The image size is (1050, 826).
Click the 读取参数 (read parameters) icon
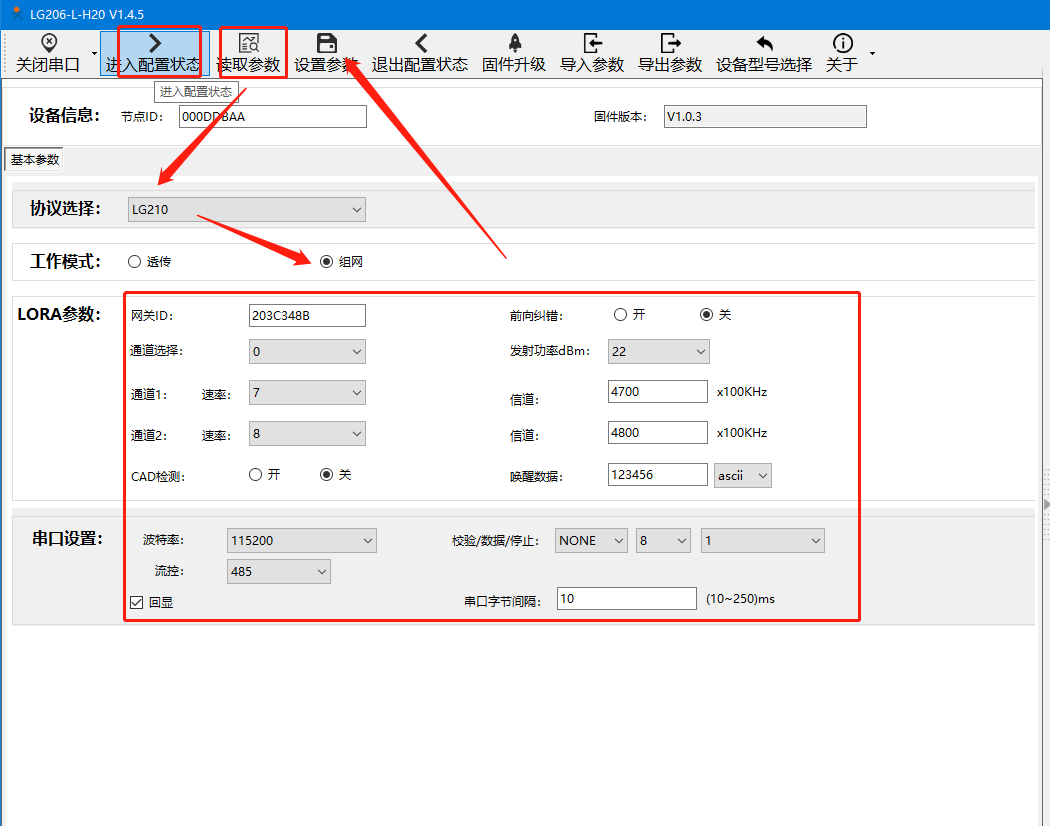[x=250, y=43]
